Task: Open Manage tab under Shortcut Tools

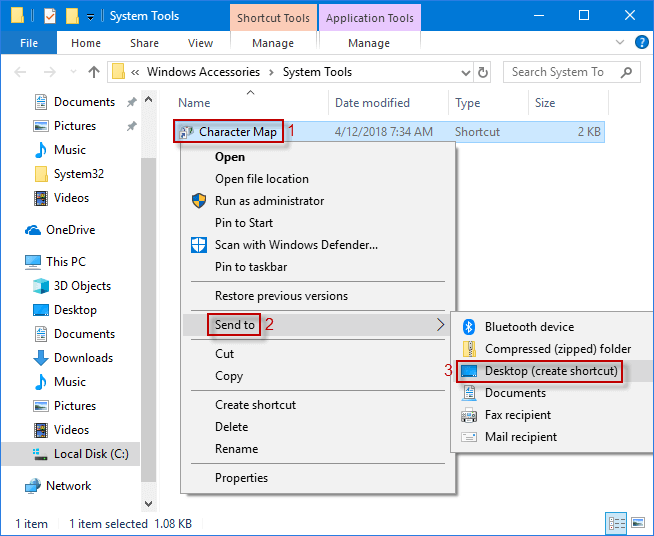Action: tap(273, 43)
